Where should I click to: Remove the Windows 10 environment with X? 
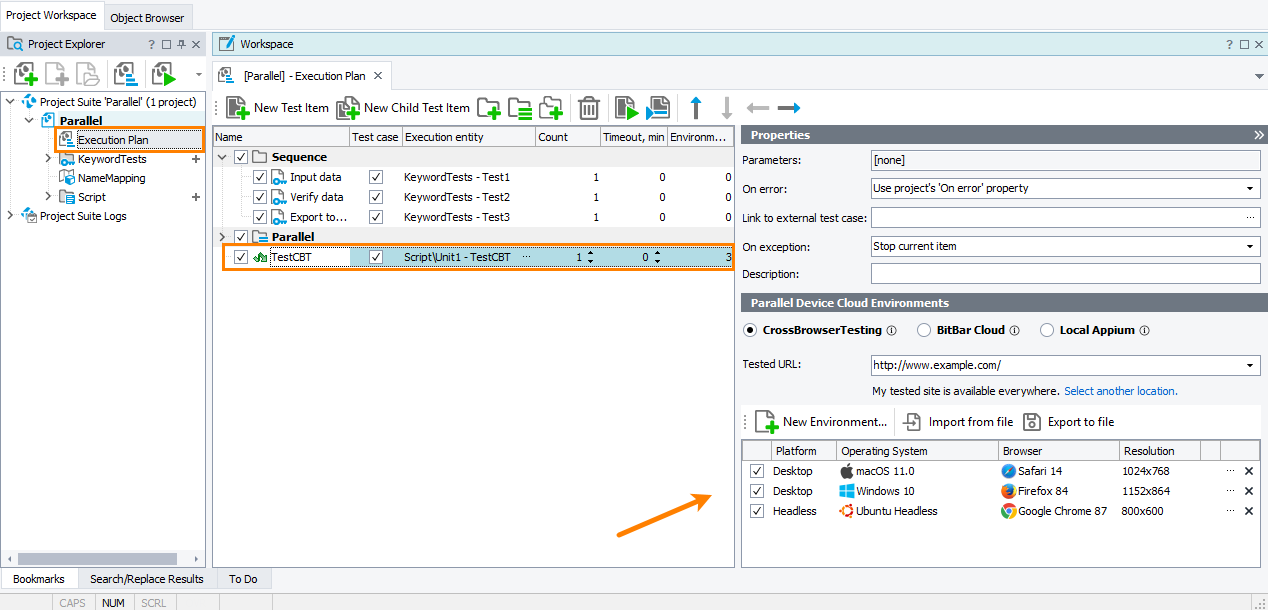[x=1248, y=491]
